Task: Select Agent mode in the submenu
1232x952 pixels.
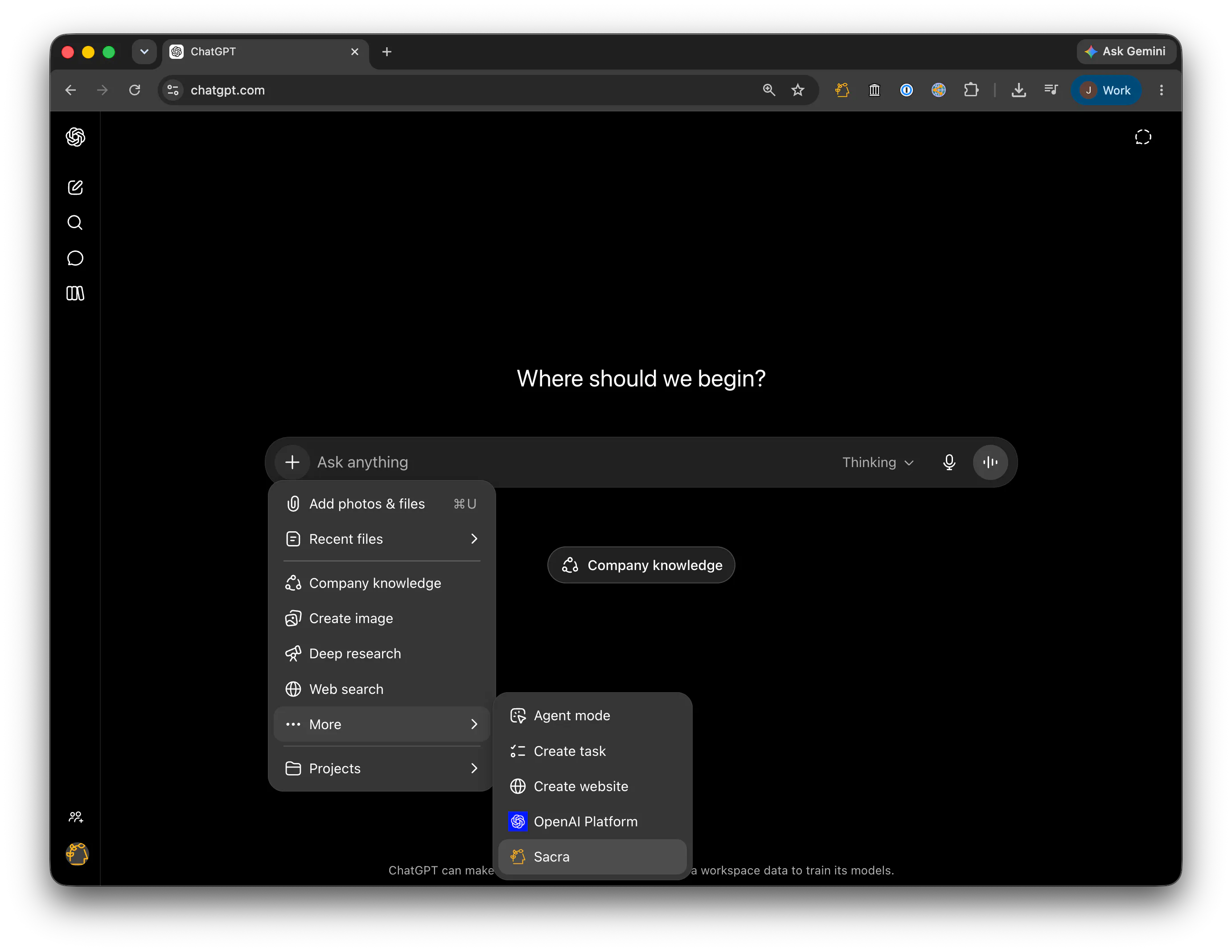Action: pyautogui.click(x=592, y=716)
